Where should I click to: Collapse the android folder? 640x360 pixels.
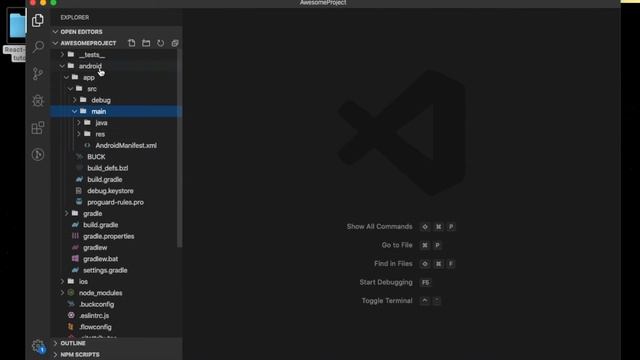click(62, 66)
